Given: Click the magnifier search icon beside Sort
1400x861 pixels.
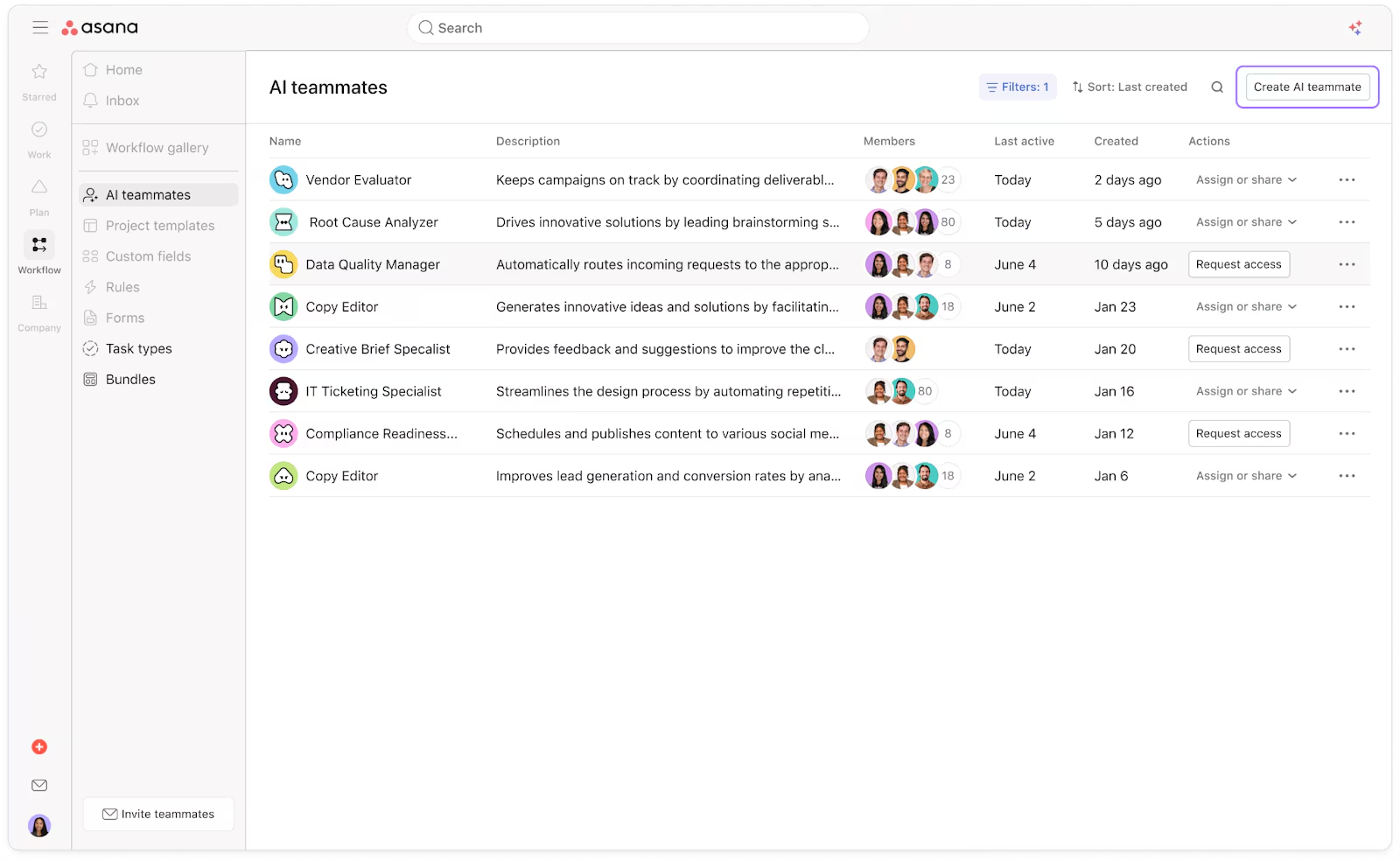Looking at the screenshot, I should [x=1216, y=87].
